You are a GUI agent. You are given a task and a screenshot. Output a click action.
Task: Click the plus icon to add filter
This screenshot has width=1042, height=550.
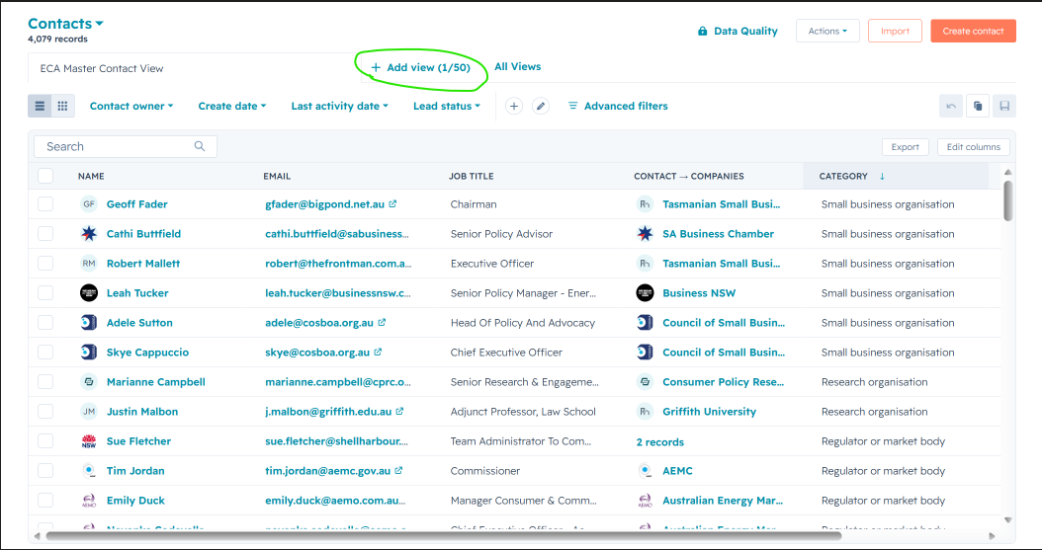coord(514,106)
